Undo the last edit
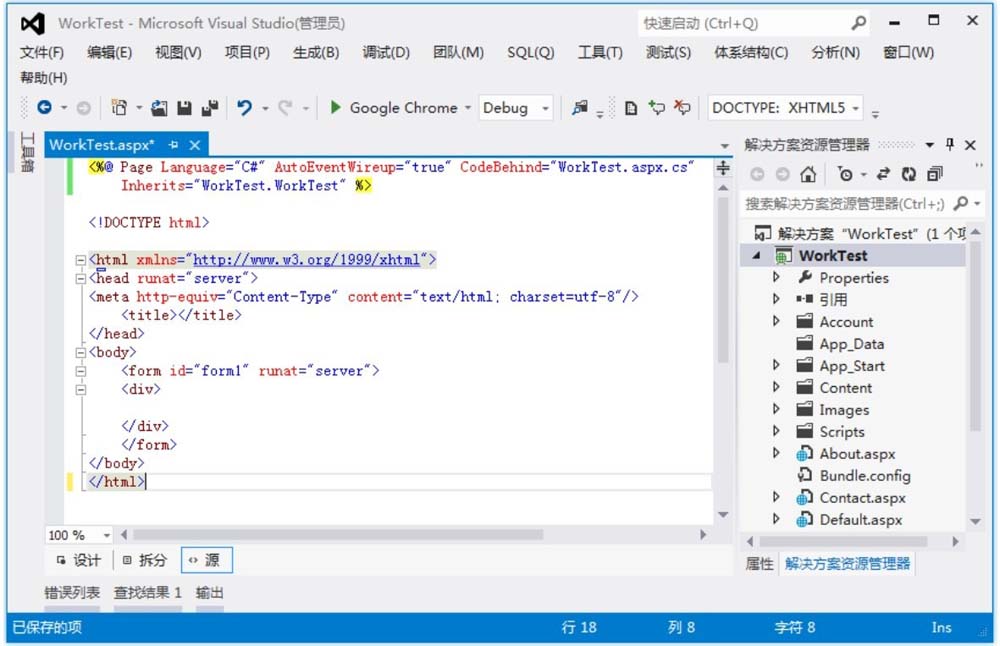The width and height of the screenshot is (1000, 646). click(x=244, y=108)
